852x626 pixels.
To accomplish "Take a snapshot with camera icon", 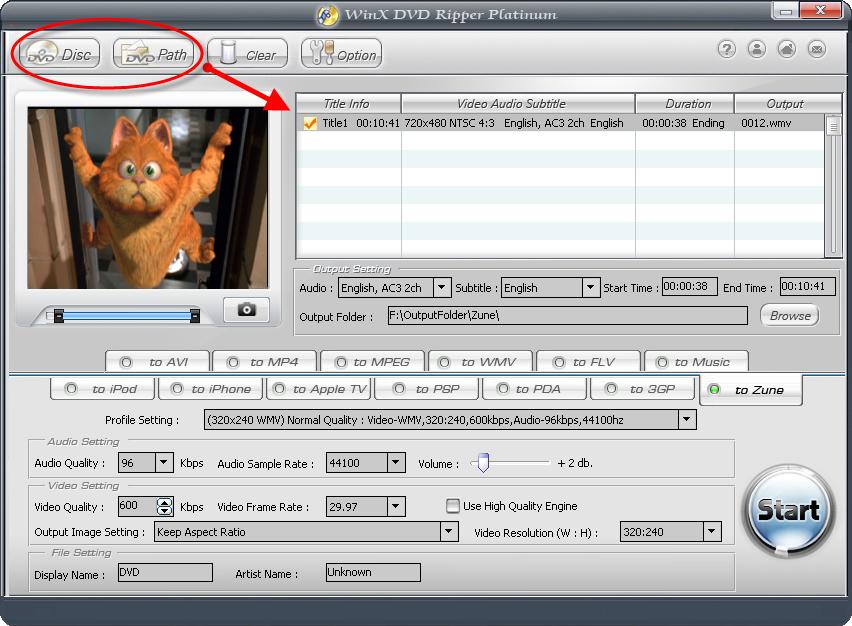I will pos(246,310).
